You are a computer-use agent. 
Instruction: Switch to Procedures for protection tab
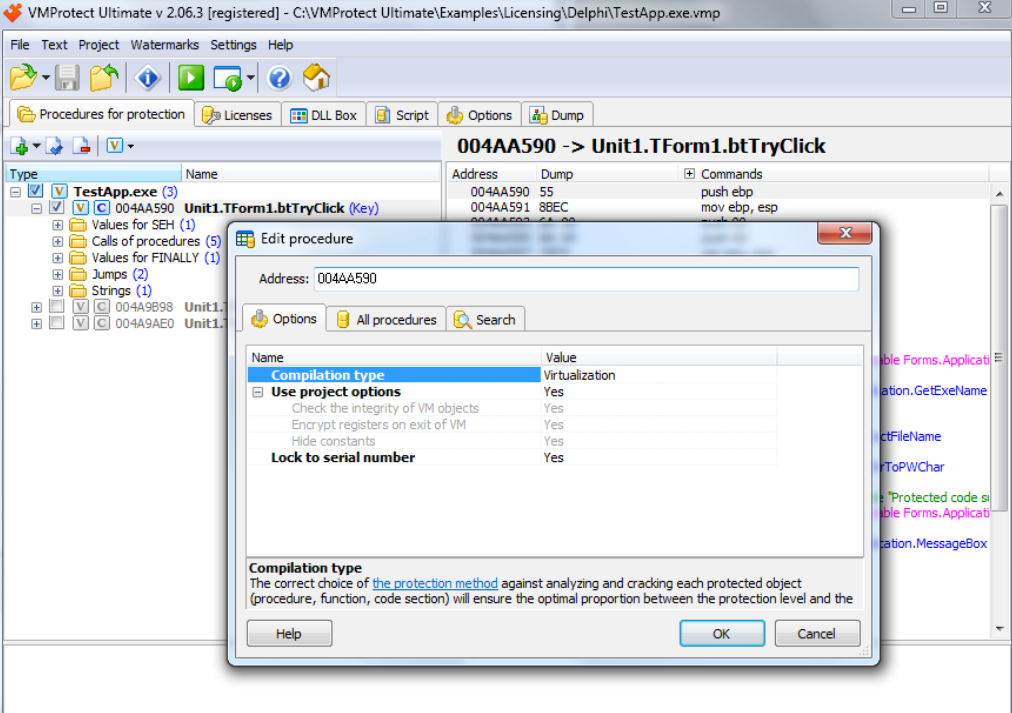101,114
